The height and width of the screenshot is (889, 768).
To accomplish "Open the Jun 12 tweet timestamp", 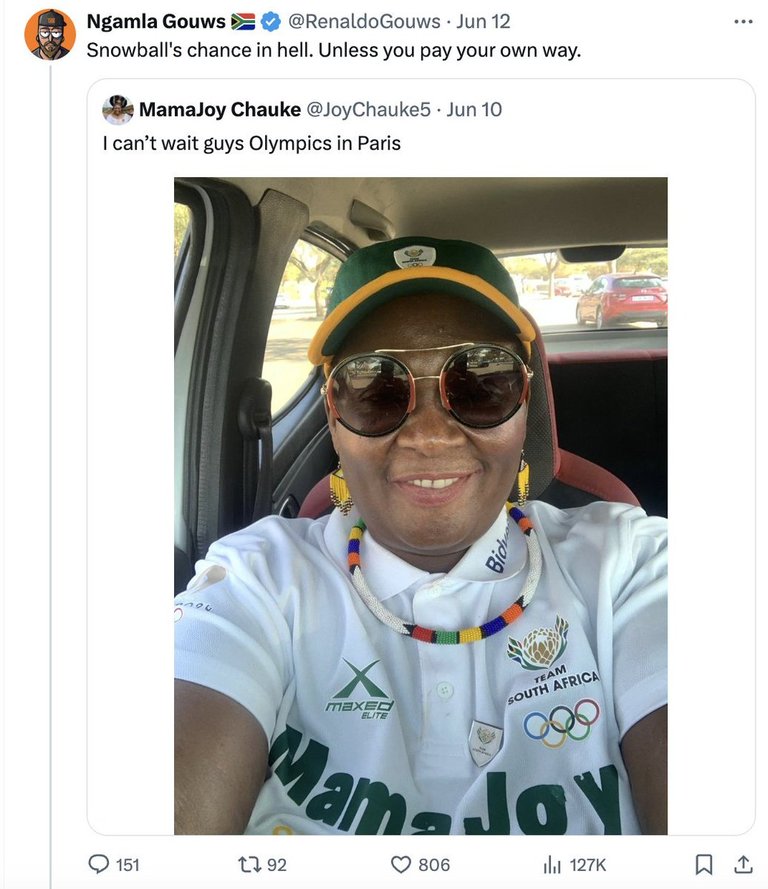I will [483, 22].
